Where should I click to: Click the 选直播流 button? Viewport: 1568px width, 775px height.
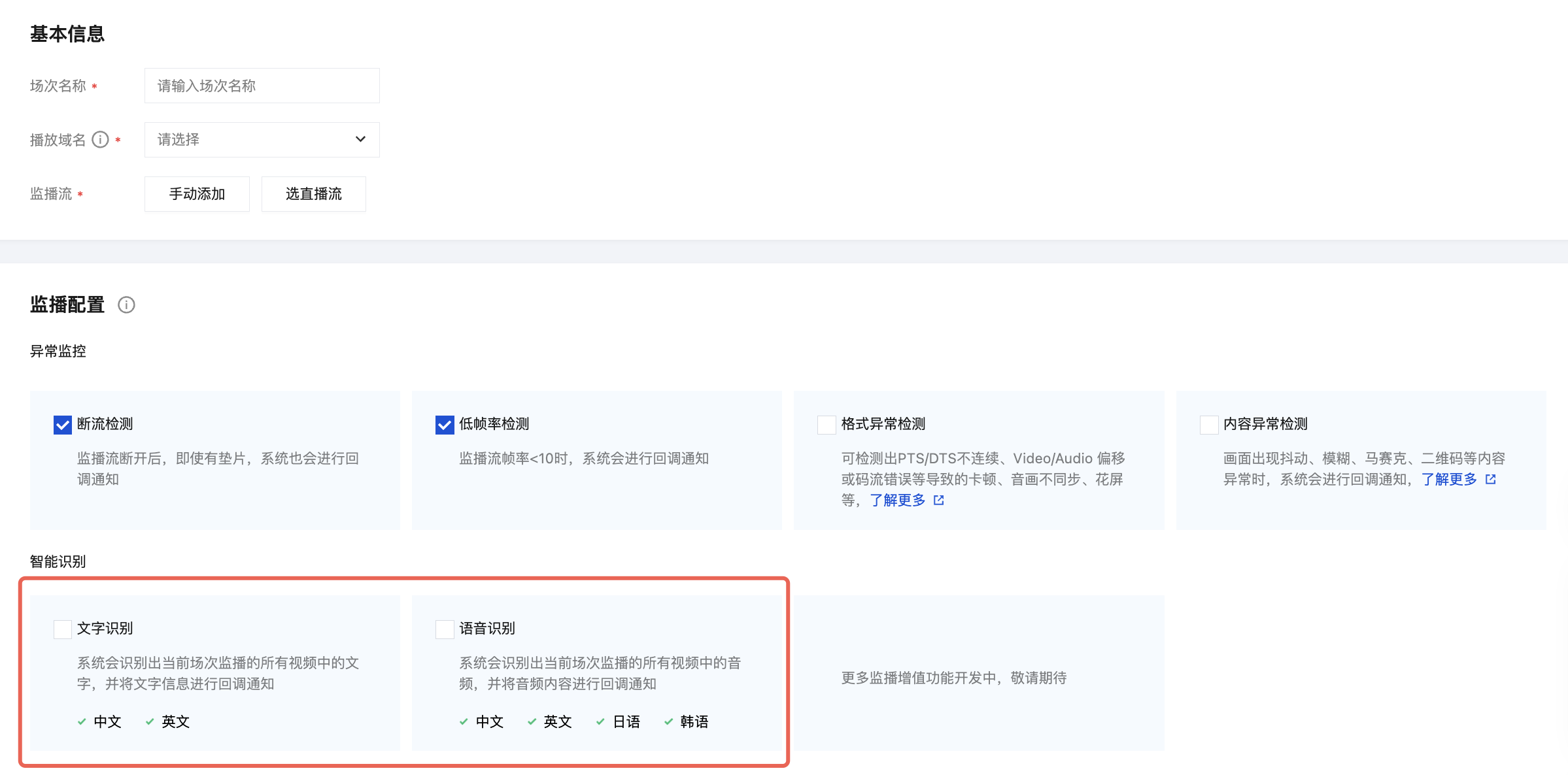coord(313,194)
